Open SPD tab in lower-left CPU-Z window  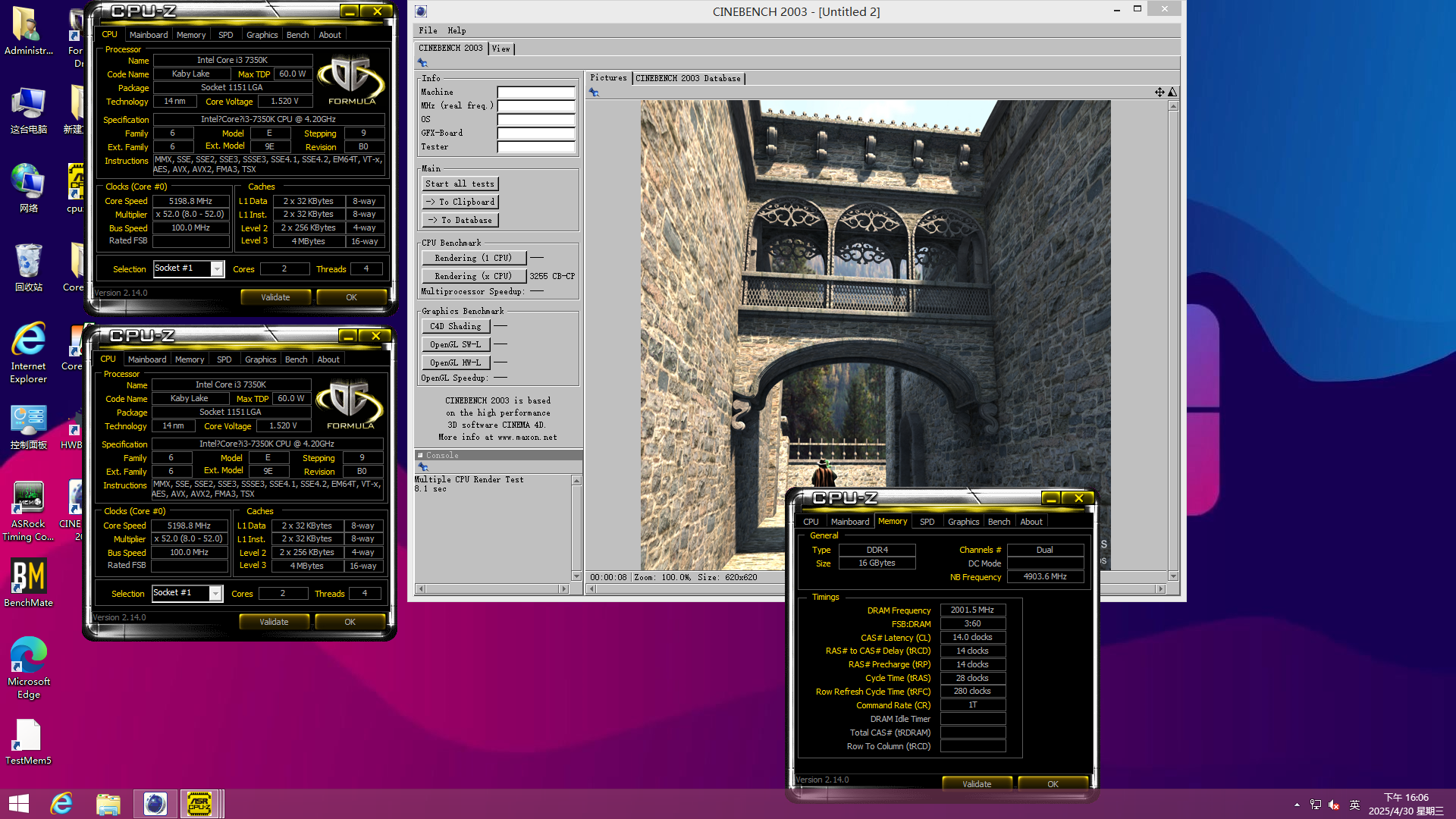[224, 359]
